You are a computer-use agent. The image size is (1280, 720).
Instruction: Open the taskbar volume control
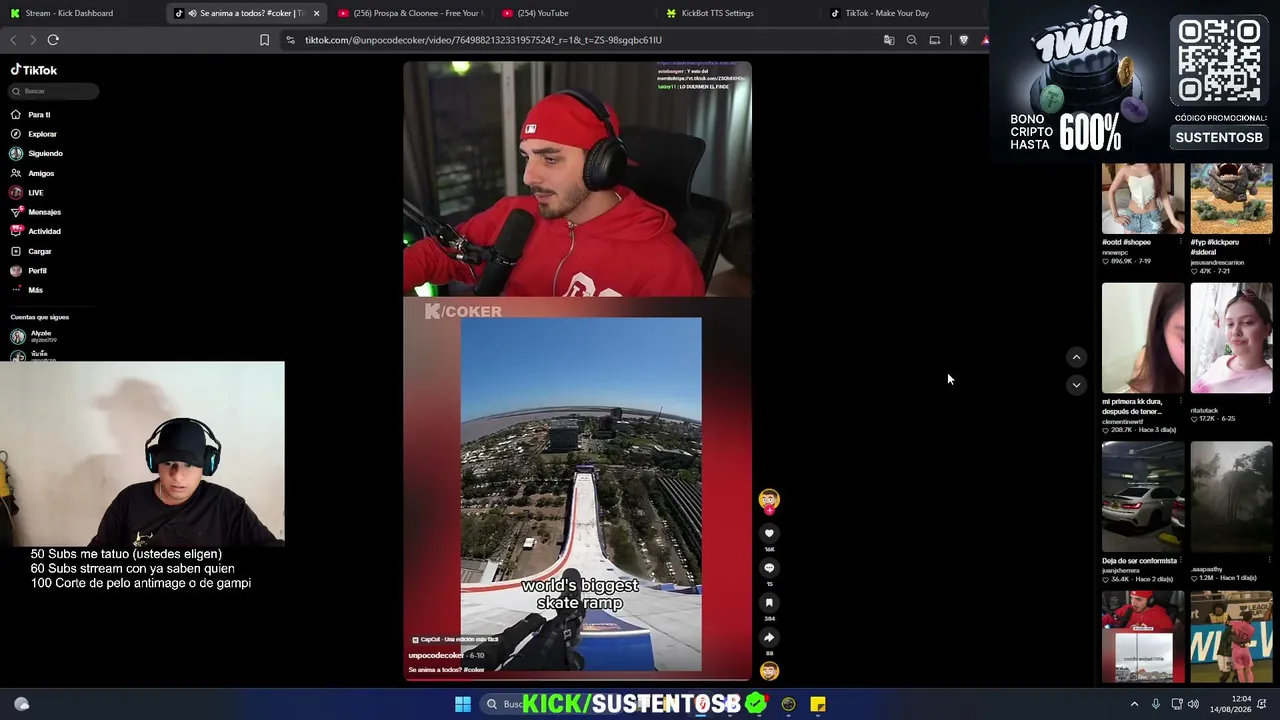pyautogui.click(x=1193, y=704)
